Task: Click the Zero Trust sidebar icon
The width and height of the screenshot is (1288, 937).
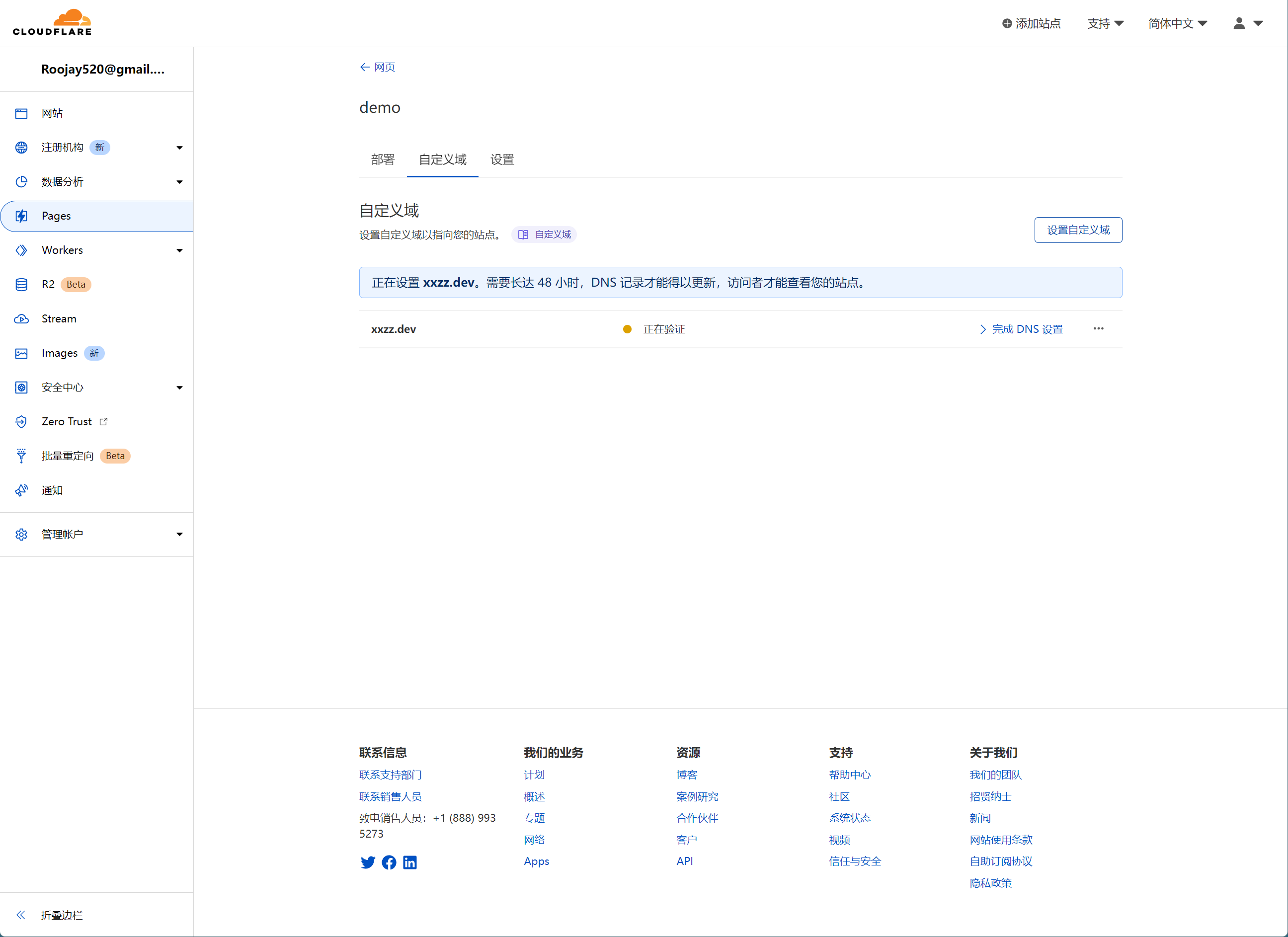Action: [x=21, y=421]
